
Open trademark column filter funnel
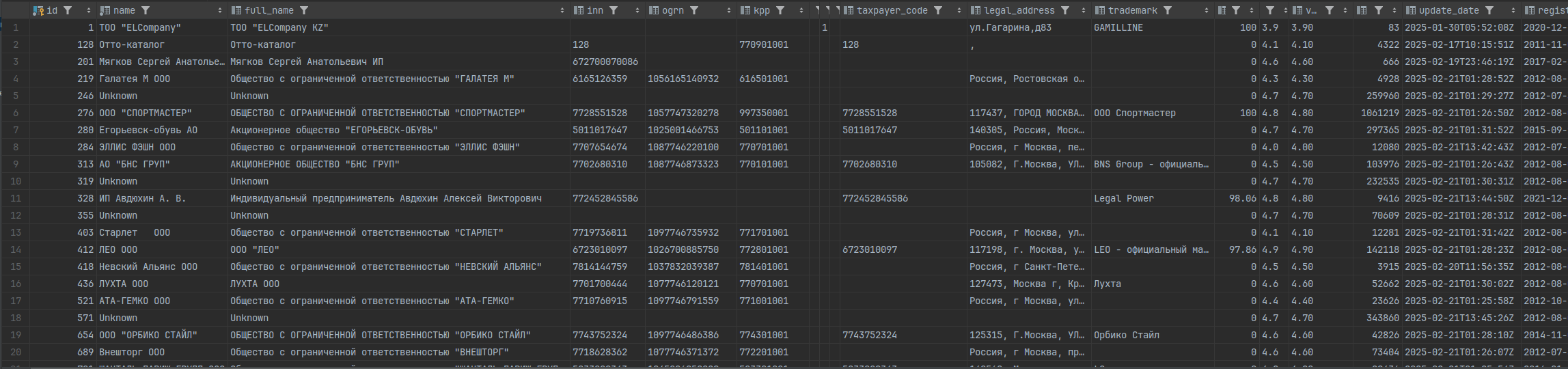tap(1168, 10)
